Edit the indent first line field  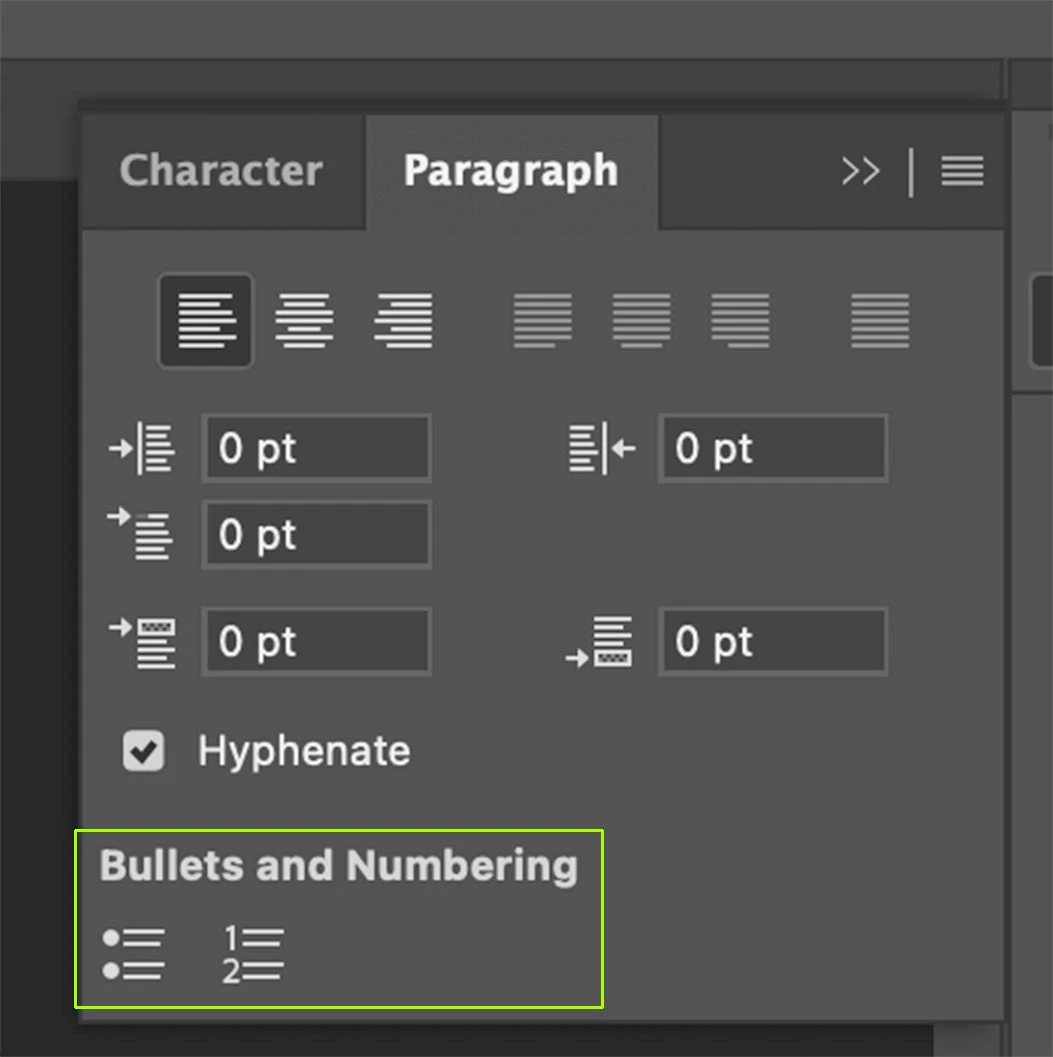[316, 535]
